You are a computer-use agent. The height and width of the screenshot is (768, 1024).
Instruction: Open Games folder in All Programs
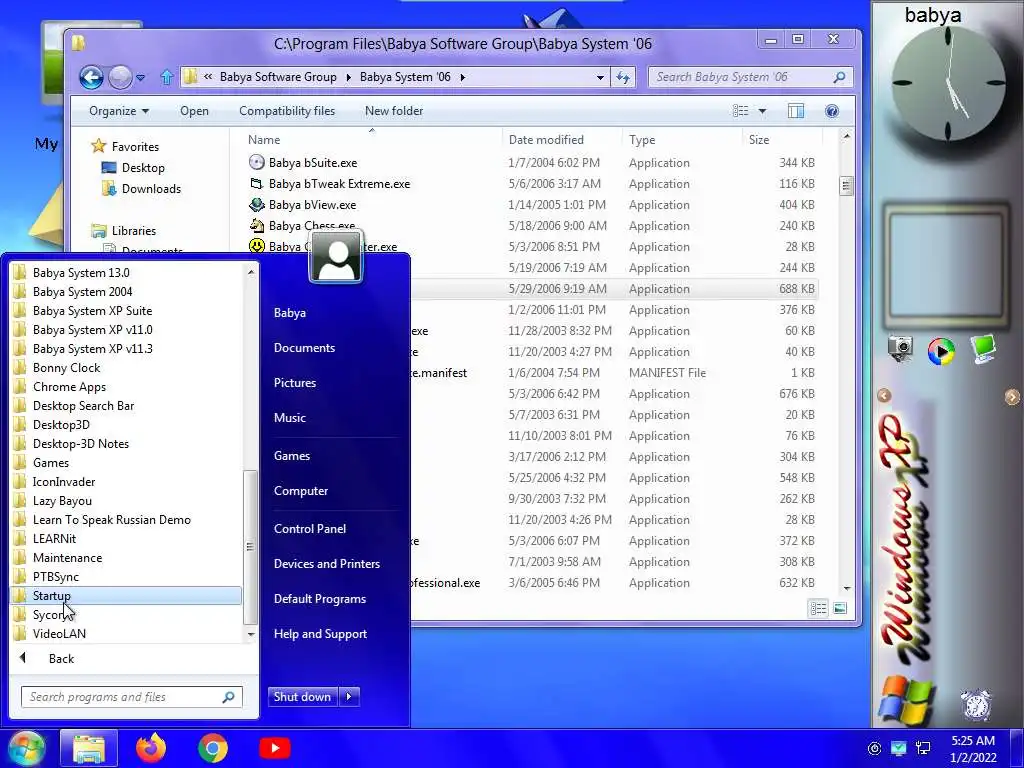(x=125, y=462)
